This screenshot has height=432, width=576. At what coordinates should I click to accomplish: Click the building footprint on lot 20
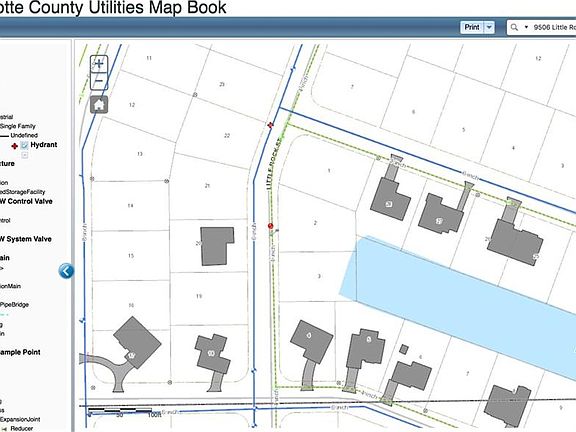pos(217,246)
